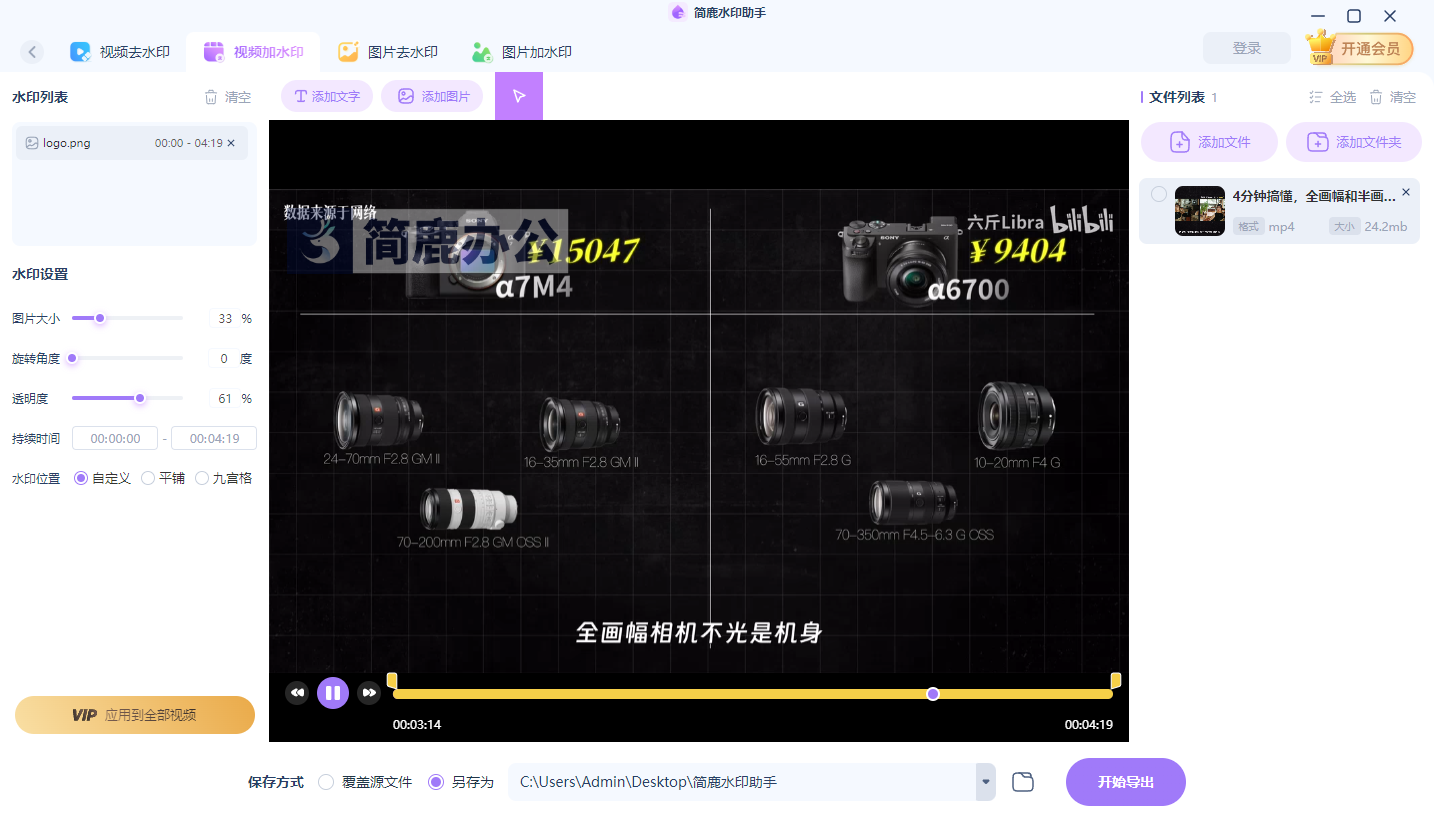Click the back navigation arrow at top left

point(31,51)
